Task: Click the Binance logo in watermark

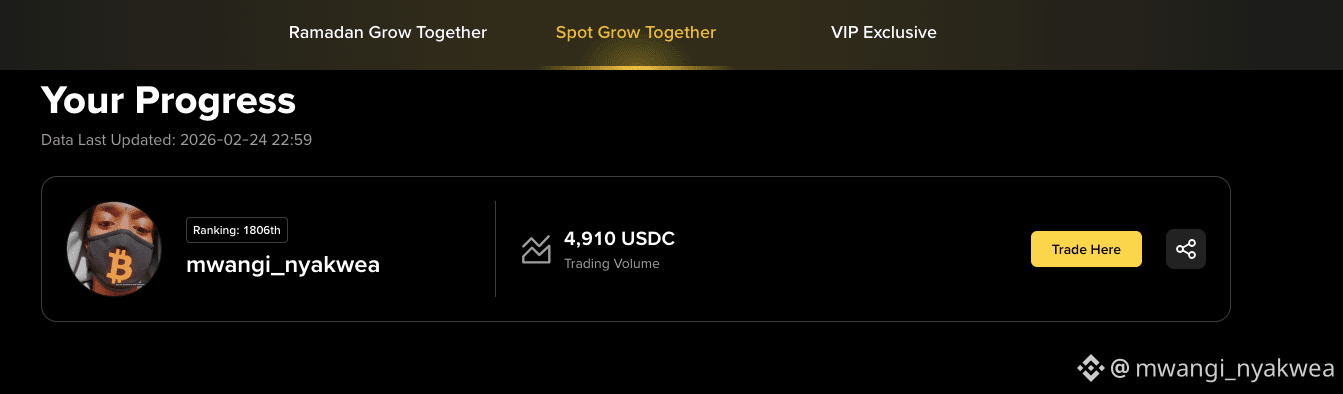Action: [x=1090, y=369]
